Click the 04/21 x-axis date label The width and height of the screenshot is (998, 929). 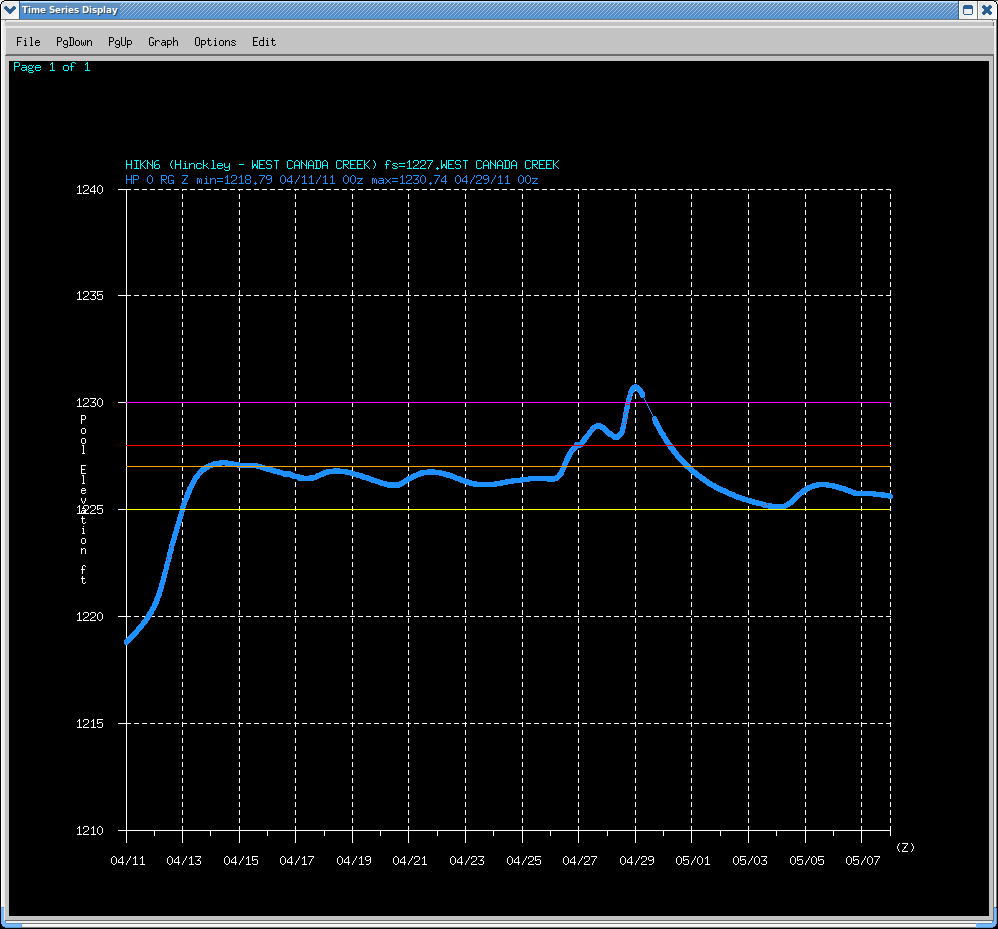tap(410, 861)
